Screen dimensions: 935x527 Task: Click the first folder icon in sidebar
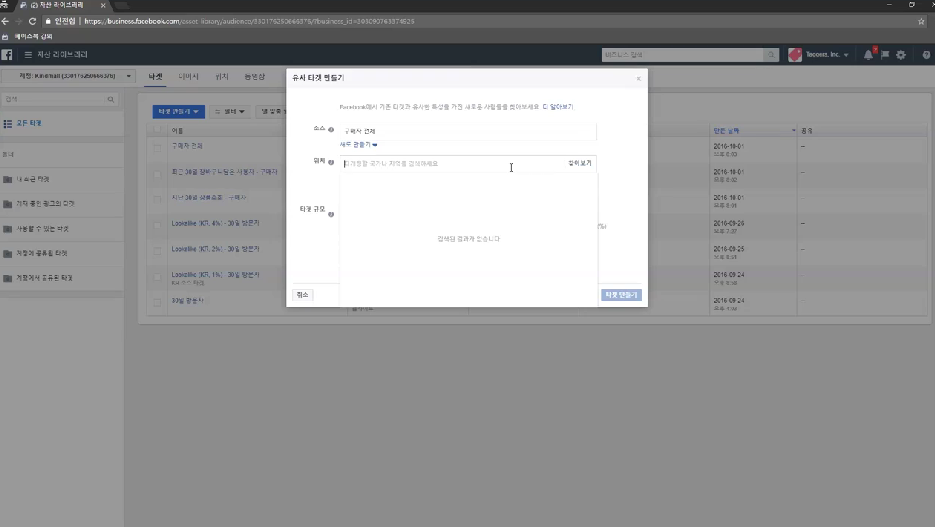8,179
